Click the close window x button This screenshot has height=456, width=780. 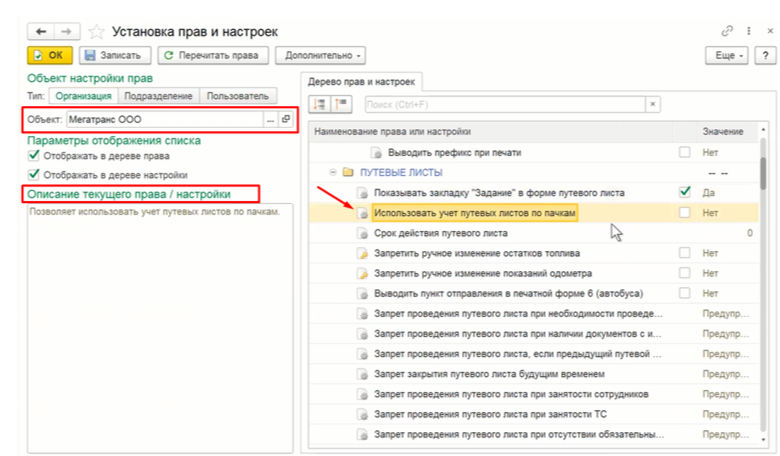[770, 31]
